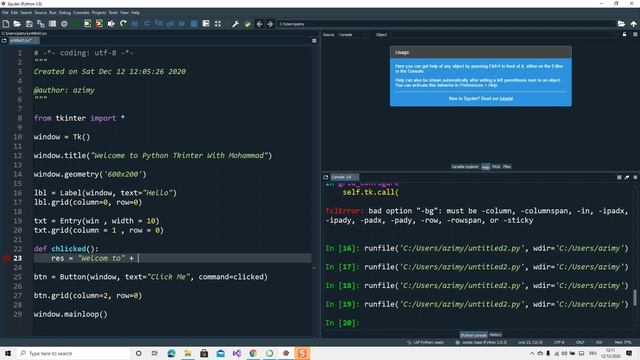Open the File menu
The image size is (640, 360).
[5, 13]
